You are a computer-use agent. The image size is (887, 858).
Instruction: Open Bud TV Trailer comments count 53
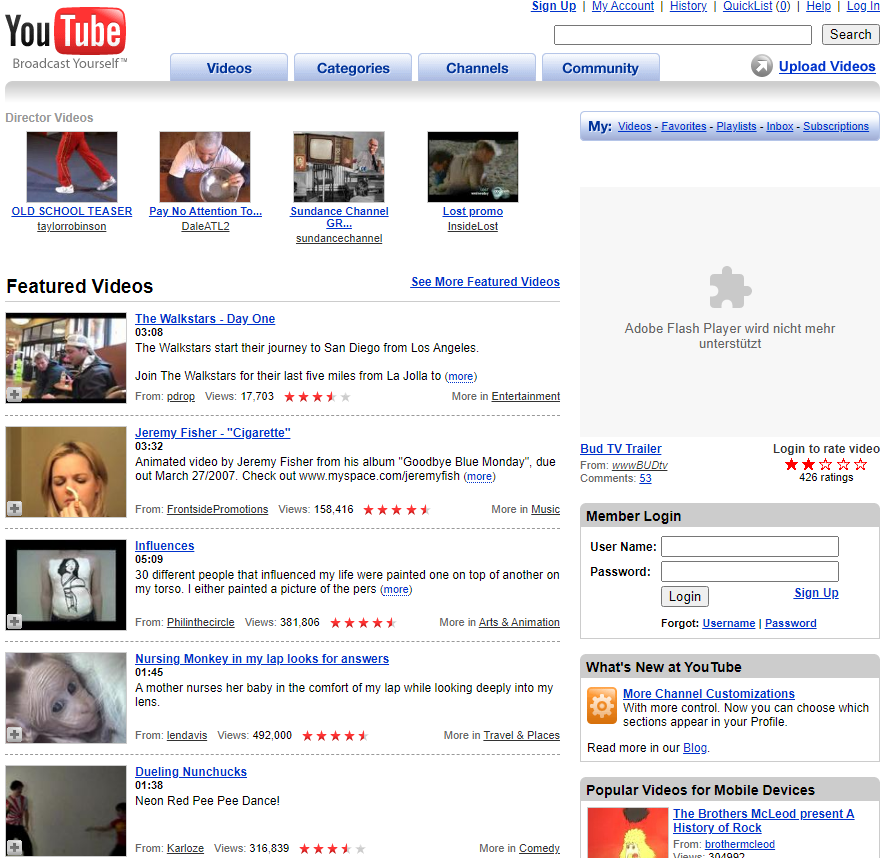click(x=645, y=478)
